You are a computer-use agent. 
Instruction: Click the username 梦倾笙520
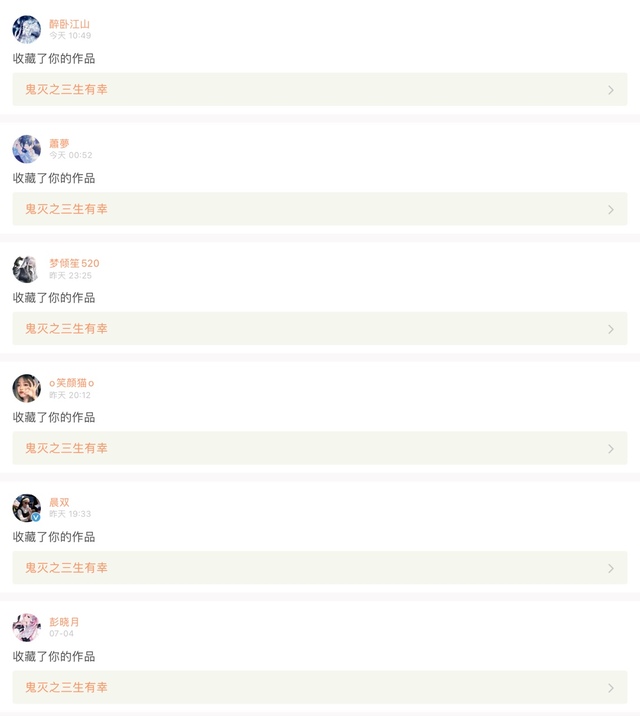point(74,263)
